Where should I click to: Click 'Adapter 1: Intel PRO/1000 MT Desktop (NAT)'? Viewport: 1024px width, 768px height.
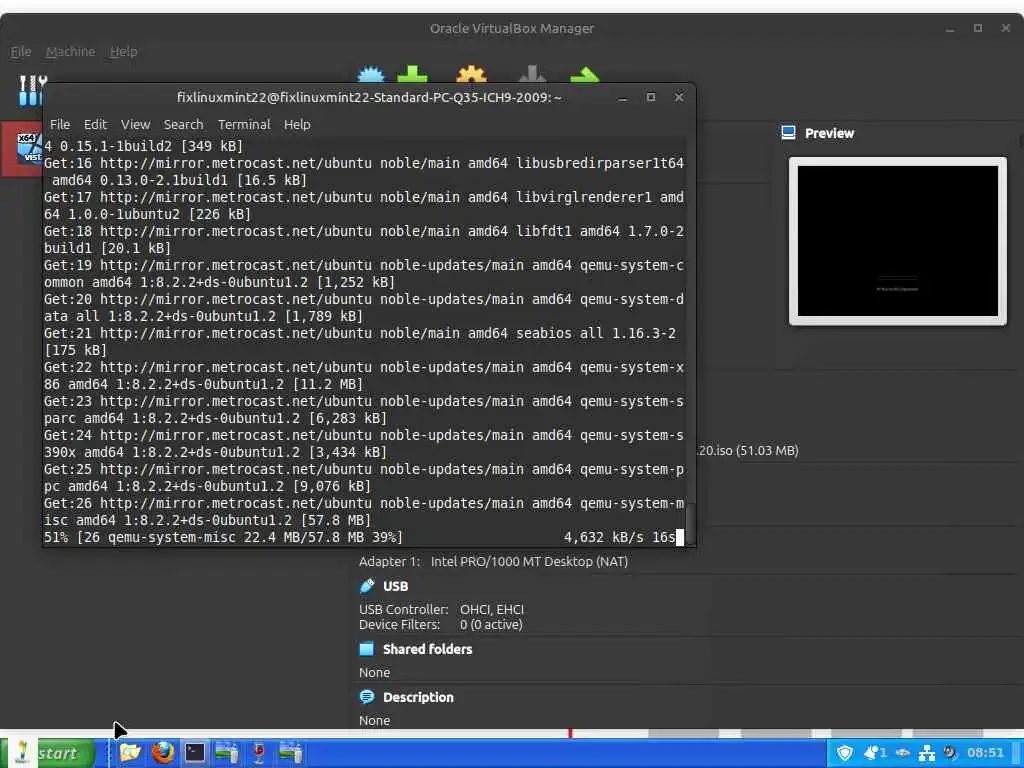click(x=493, y=561)
